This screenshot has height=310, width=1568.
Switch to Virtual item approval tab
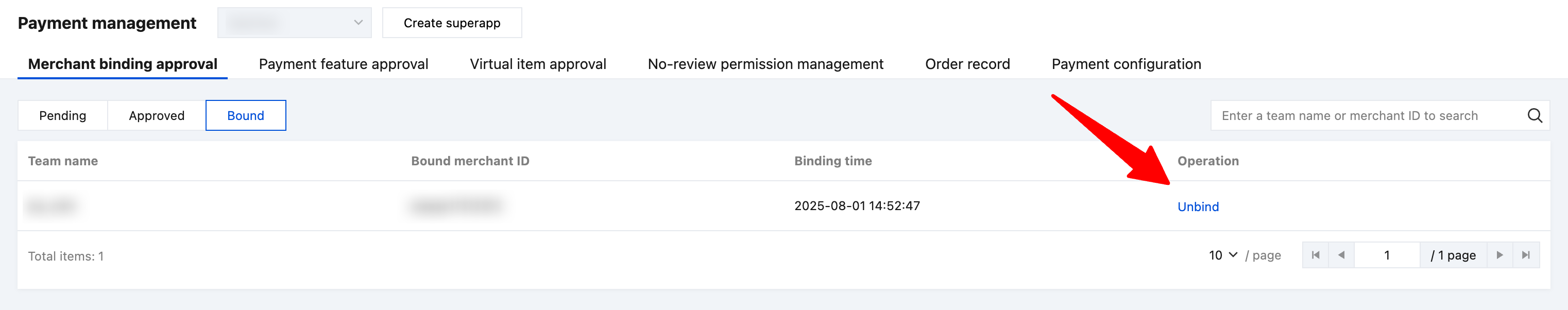coord(537,64)
